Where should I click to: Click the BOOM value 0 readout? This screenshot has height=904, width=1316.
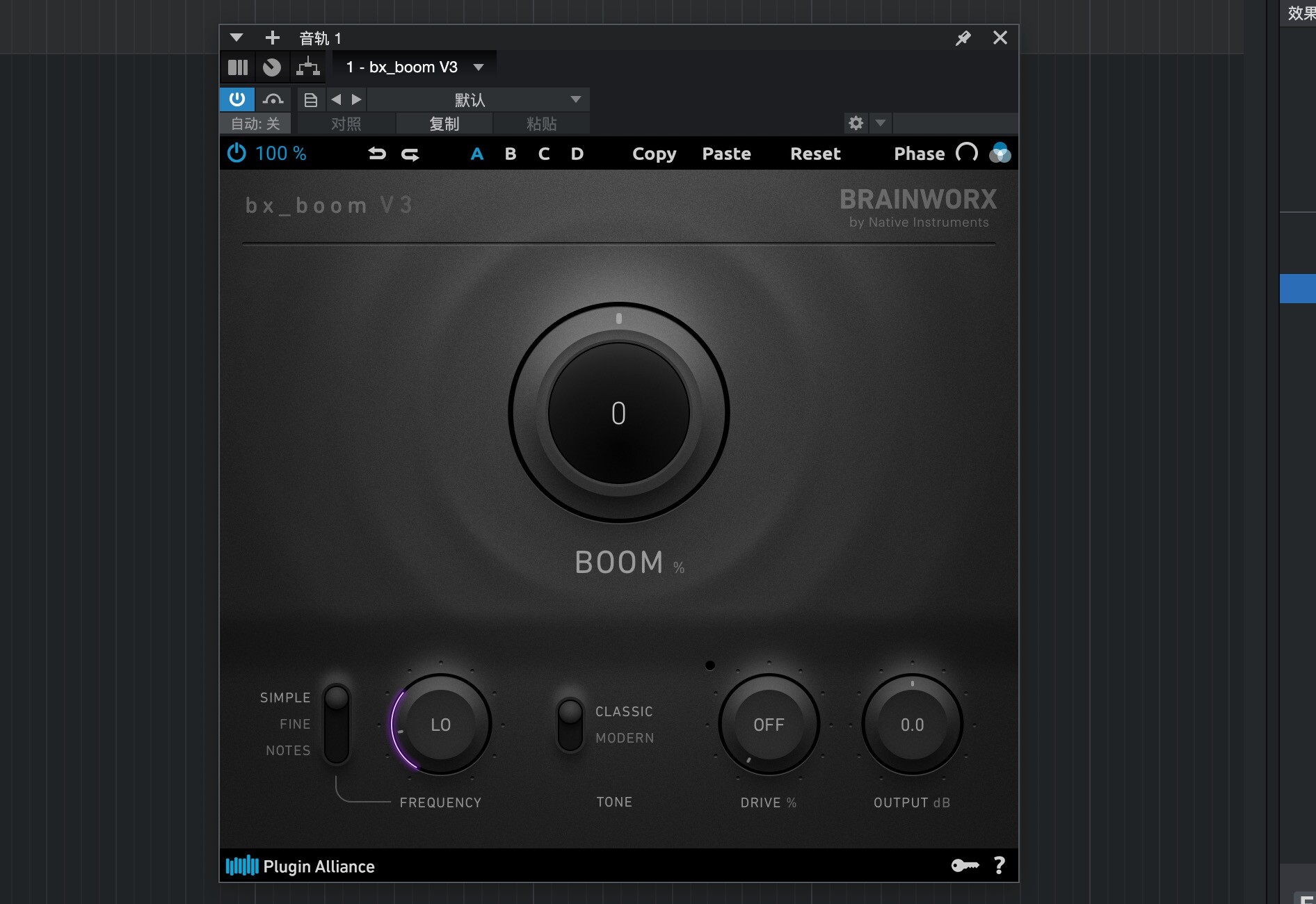619,413
